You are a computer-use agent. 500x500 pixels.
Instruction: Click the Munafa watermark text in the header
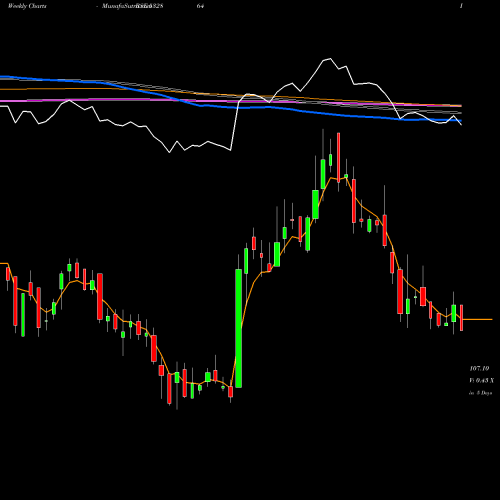point(132,6)
